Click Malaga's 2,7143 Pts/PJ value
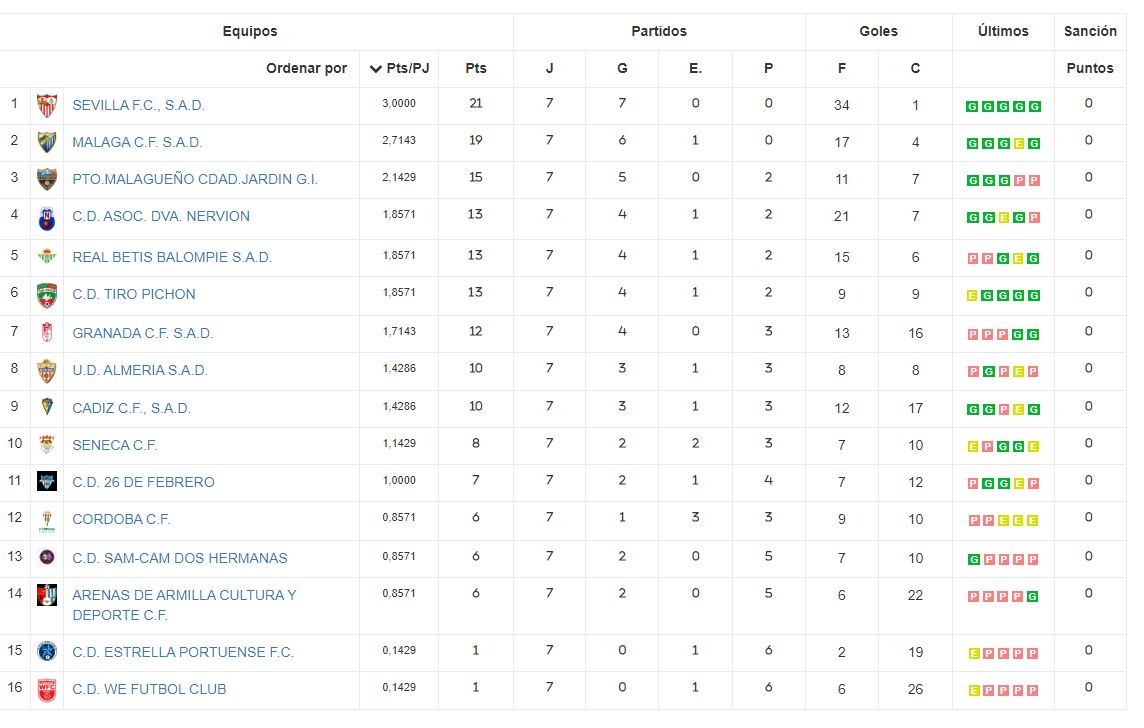Image resolution: width=1144 pixels, height=728 pixels. 399,141
